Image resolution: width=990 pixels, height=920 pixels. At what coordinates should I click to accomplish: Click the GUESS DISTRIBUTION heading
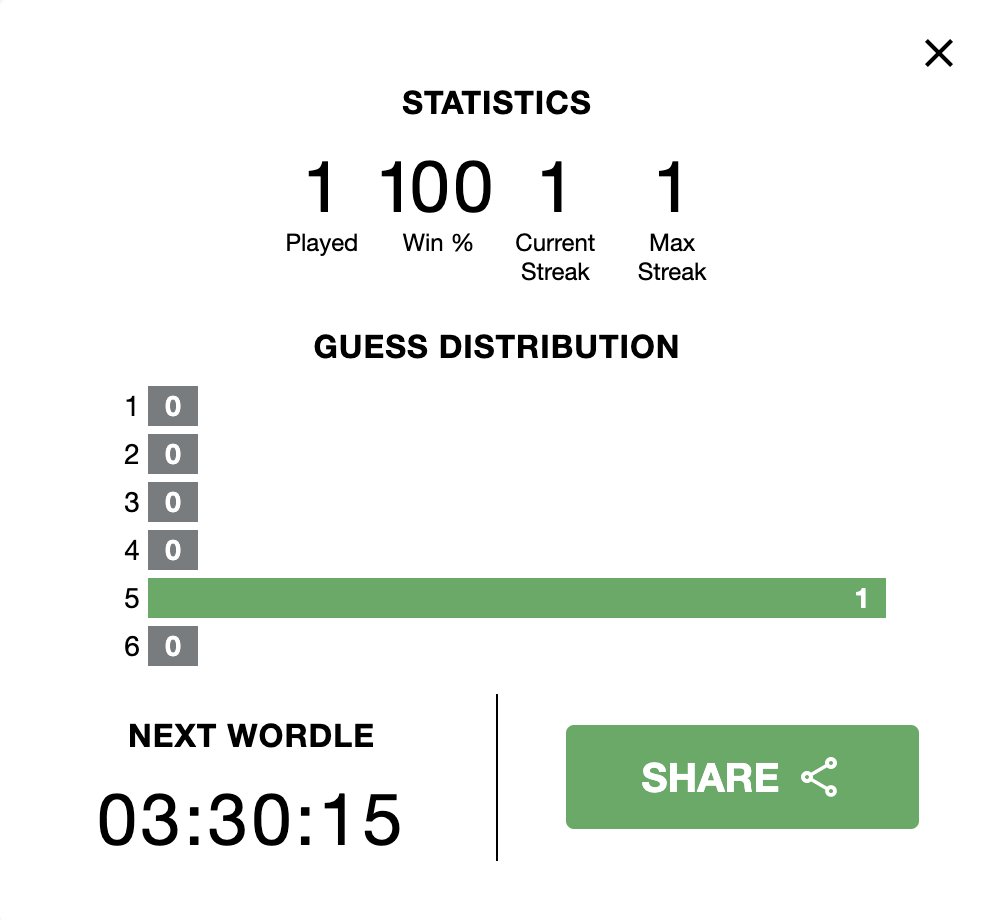[x=496, y=347]
